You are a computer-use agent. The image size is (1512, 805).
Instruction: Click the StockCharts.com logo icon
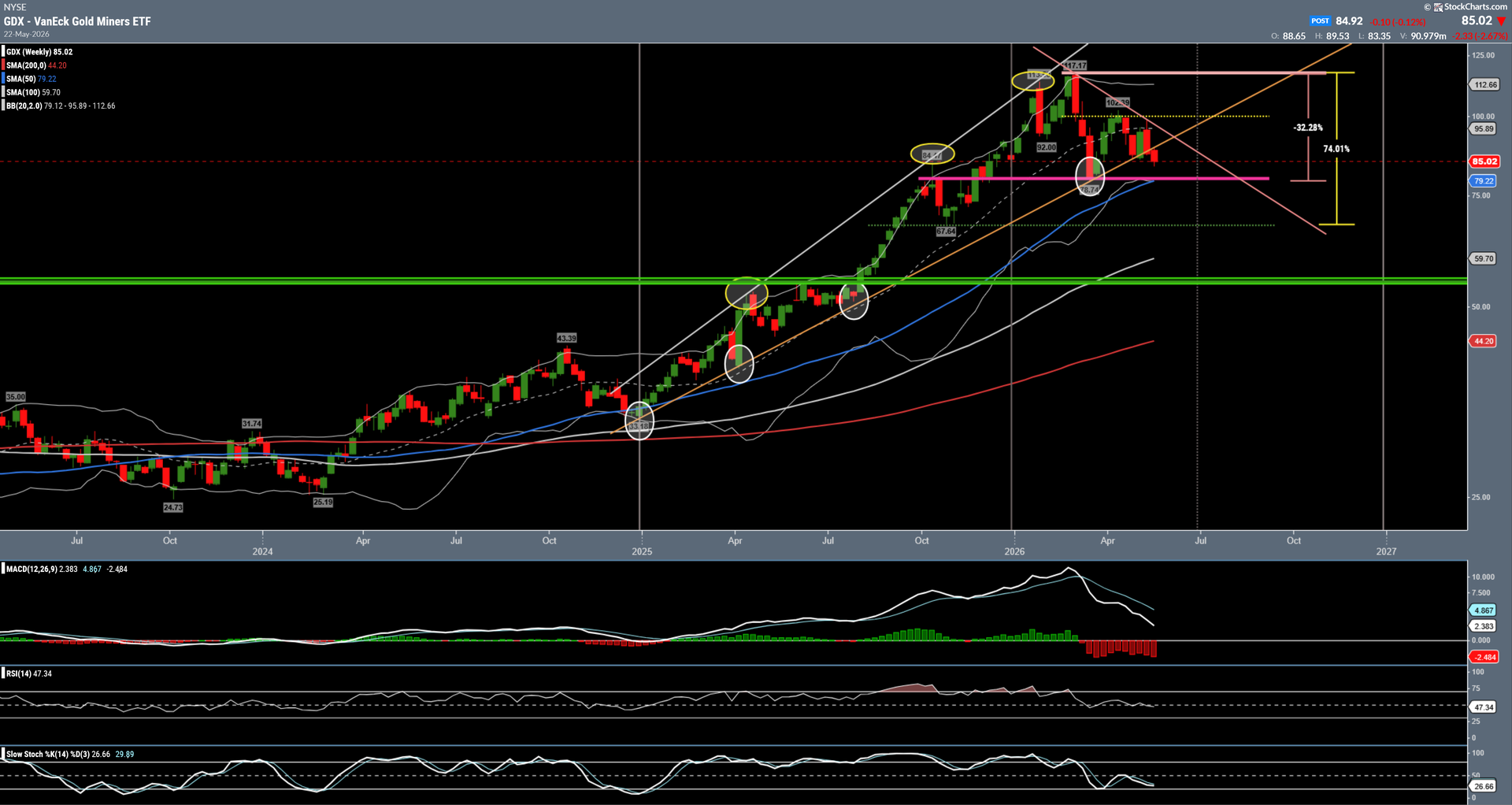(1438, 7)
